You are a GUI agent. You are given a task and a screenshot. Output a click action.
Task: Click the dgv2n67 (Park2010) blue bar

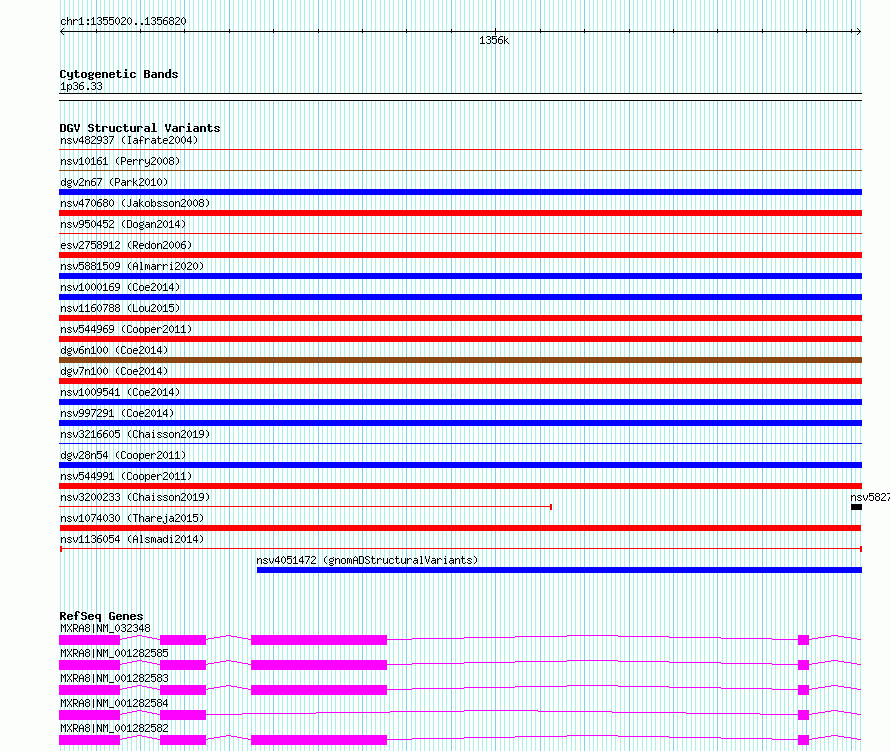click(x=460, y=192)
